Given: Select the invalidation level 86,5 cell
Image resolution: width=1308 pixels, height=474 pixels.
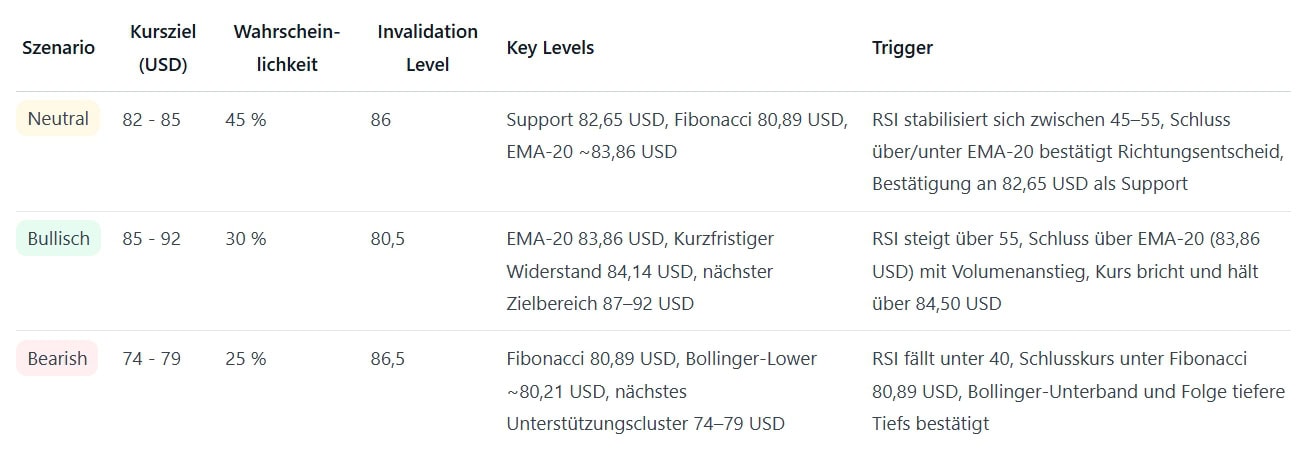Looking at the screenshot, I should [387, 359].
